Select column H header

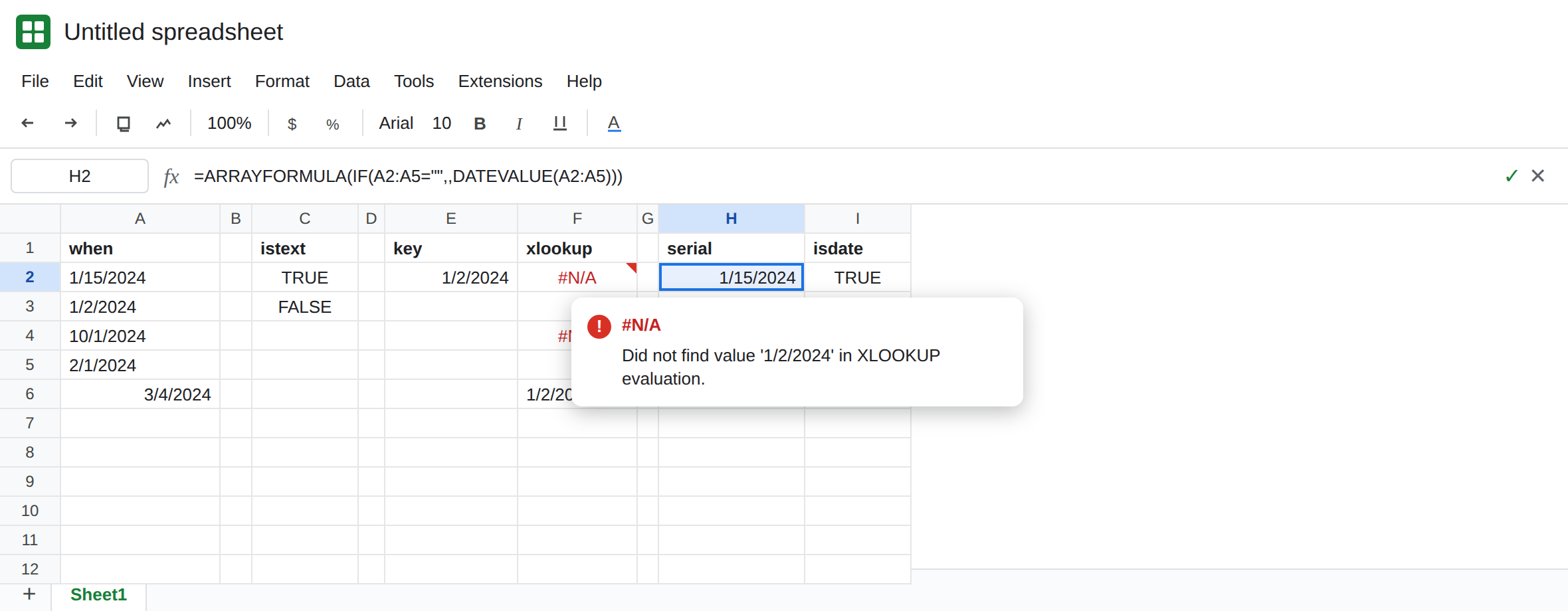click(x=732, y=218)
